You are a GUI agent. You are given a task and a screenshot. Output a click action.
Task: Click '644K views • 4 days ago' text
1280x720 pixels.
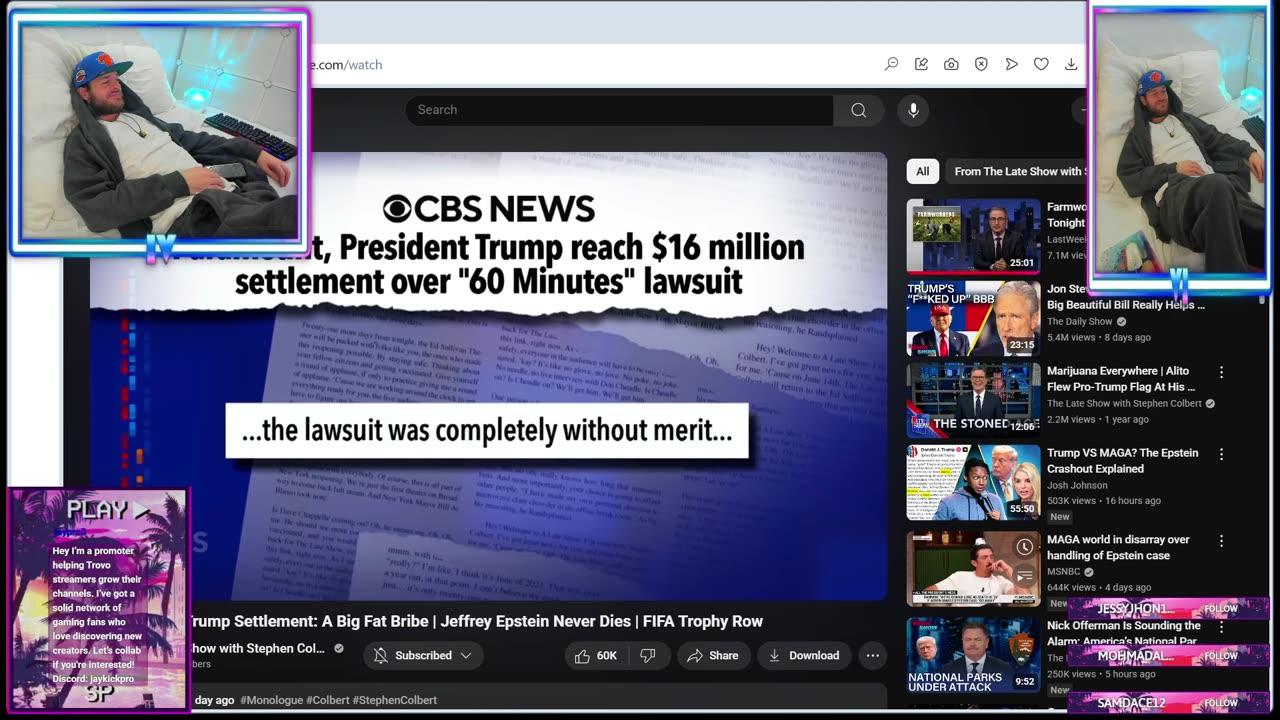click(x=1099, y=587)
